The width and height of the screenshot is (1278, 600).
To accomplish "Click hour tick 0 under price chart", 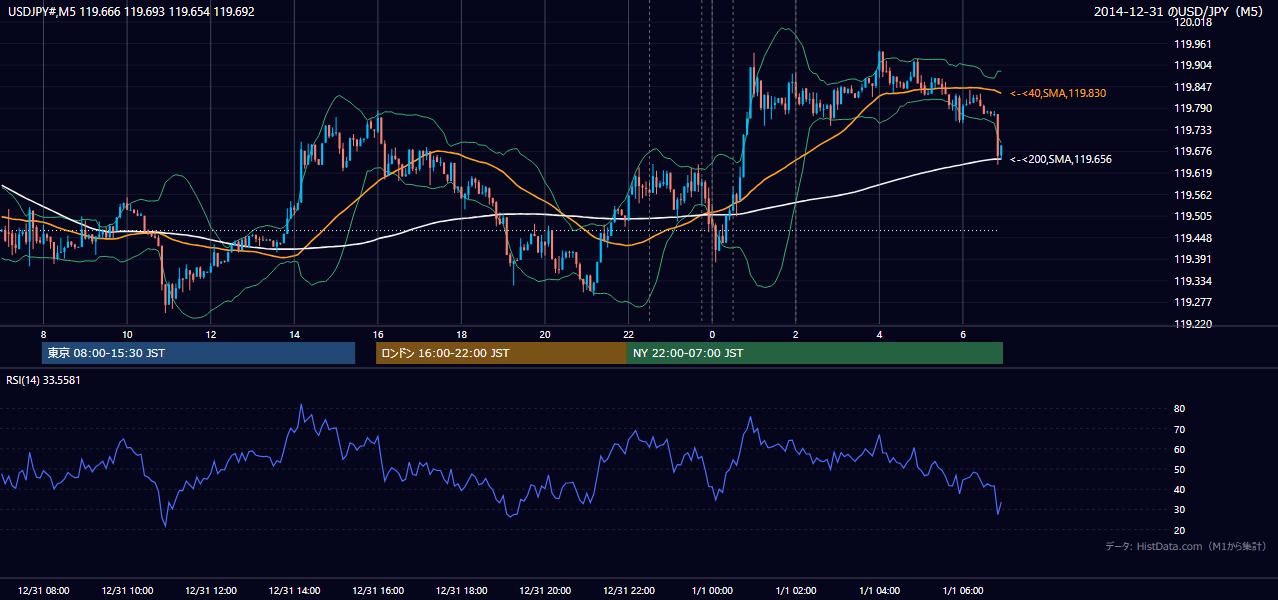I will coord(712,333).
